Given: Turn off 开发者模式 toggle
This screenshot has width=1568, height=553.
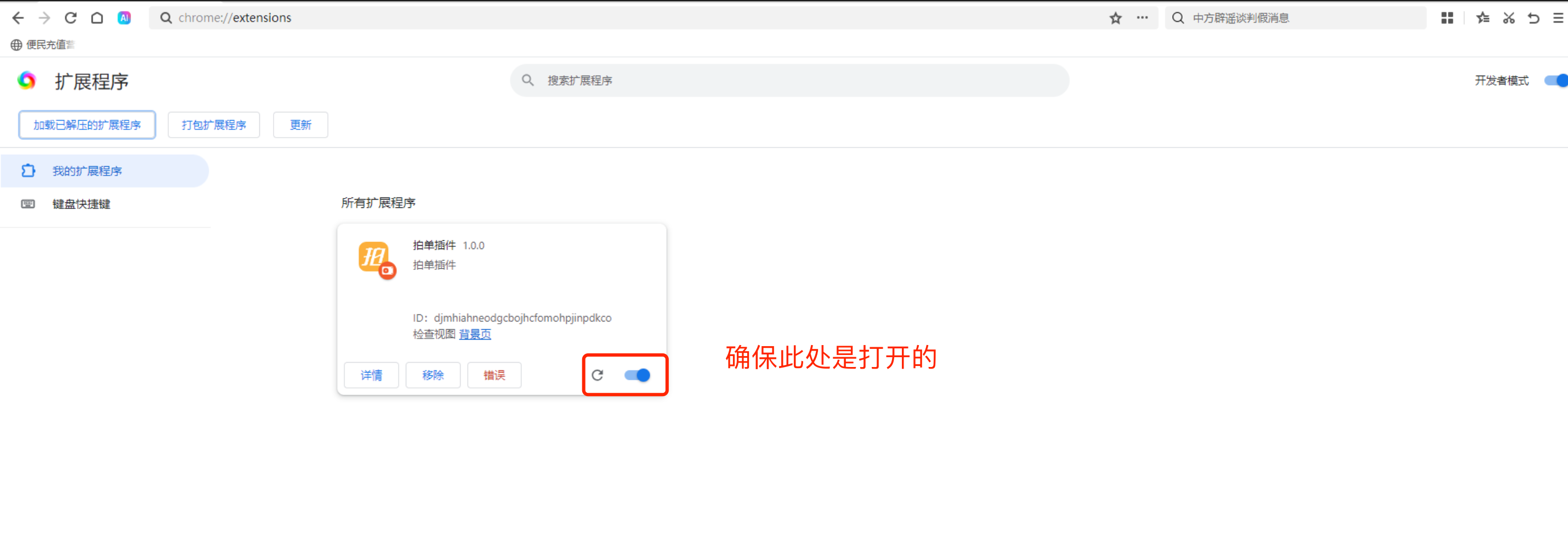Looking at the screenshot, I should point(1556,81).
